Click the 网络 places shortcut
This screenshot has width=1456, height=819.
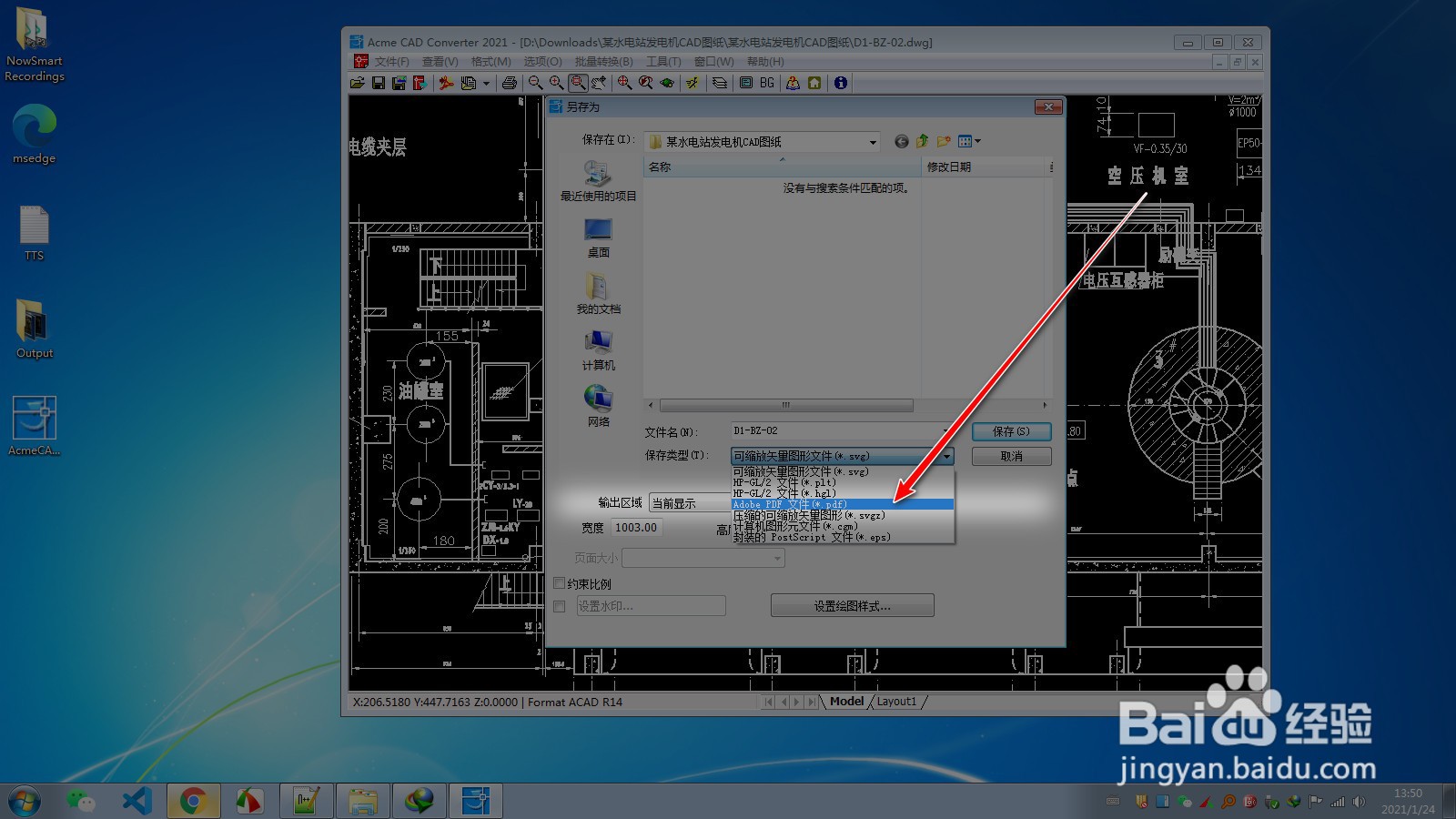click(x=598, y=407)
